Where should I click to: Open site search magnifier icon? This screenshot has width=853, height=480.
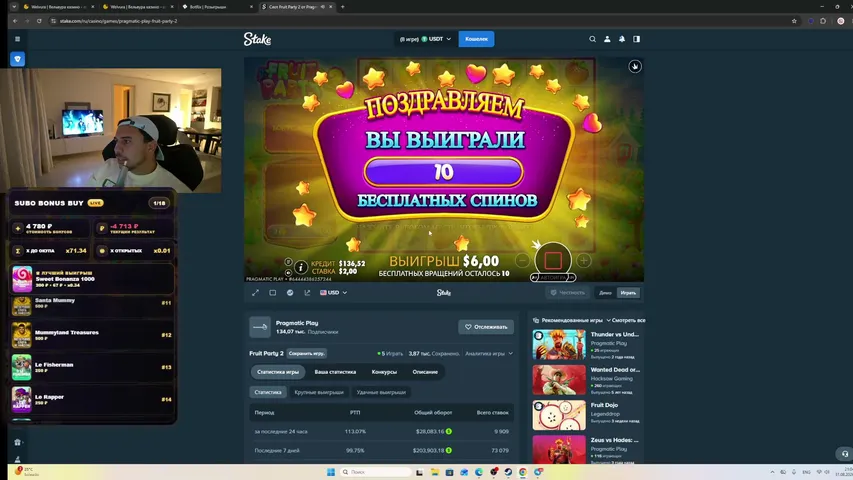point(592,39)
